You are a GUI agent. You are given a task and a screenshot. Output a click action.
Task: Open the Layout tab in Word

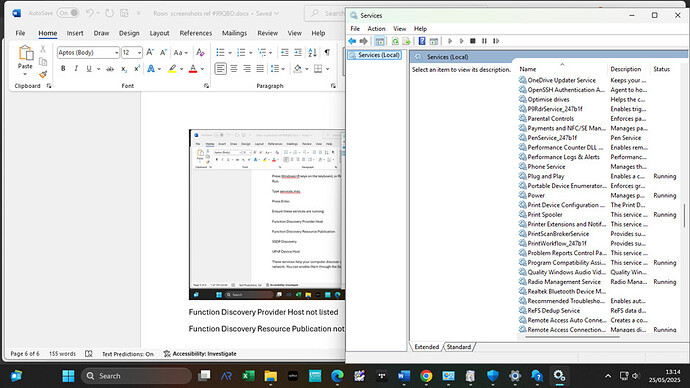[x=159, y=33]
